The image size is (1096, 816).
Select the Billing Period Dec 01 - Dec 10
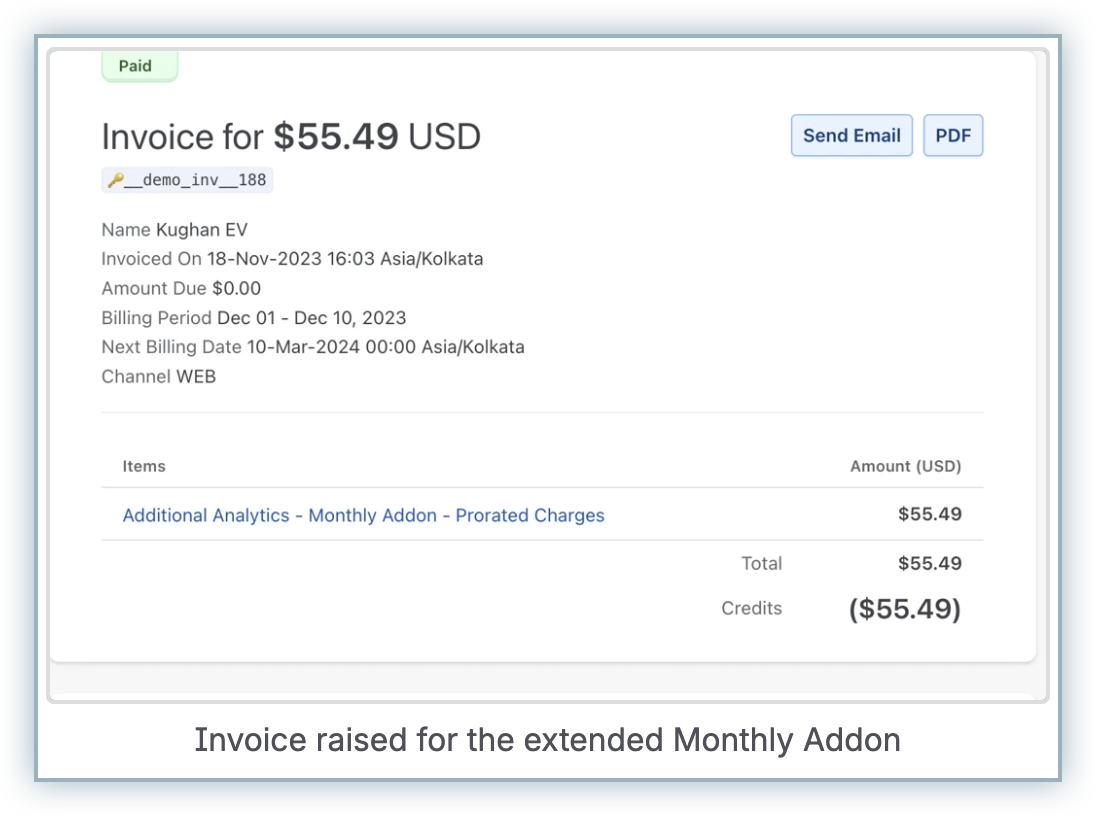[311, 318]
